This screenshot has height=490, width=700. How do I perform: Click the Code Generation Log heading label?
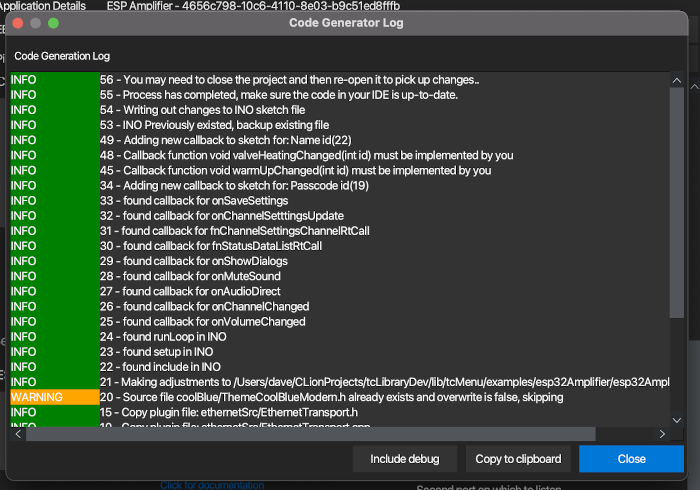click(62, 56)
